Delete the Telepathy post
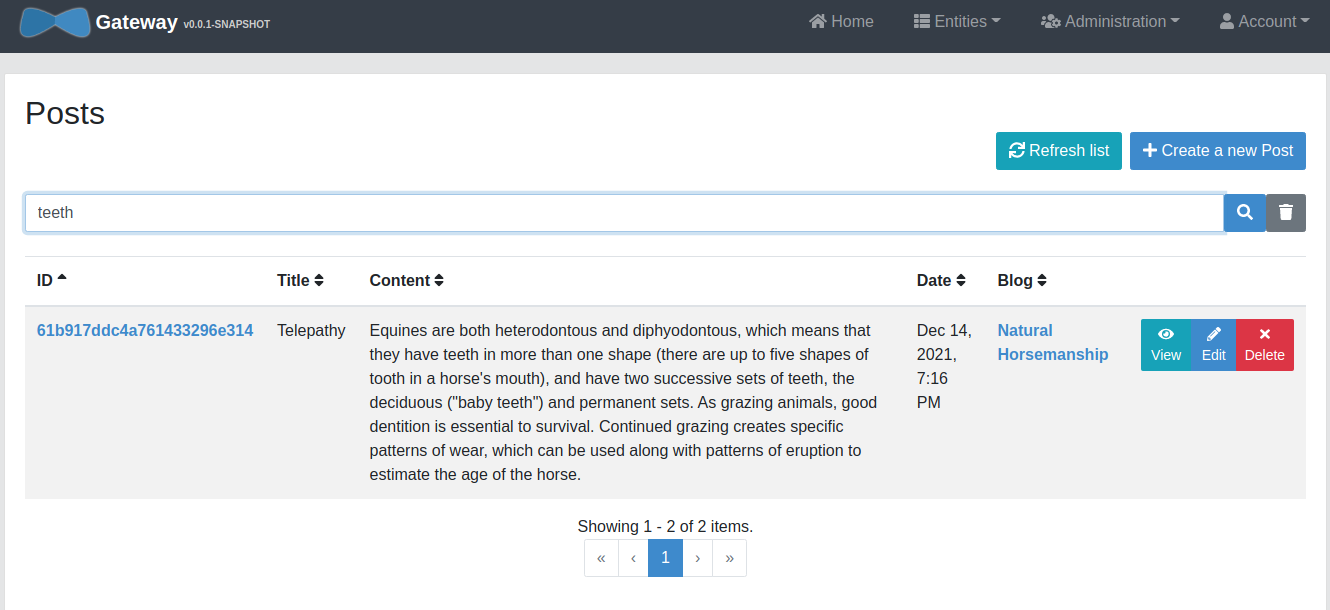Screen dimensions: 1330x610 coord(1264,345)
